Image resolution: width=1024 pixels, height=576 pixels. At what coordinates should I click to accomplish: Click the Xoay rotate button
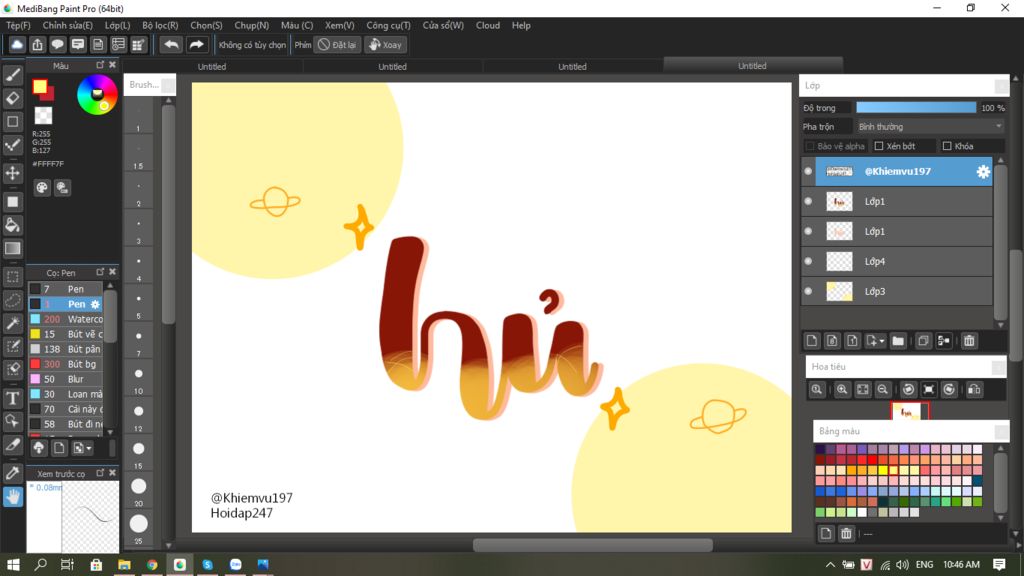(385, 44)
